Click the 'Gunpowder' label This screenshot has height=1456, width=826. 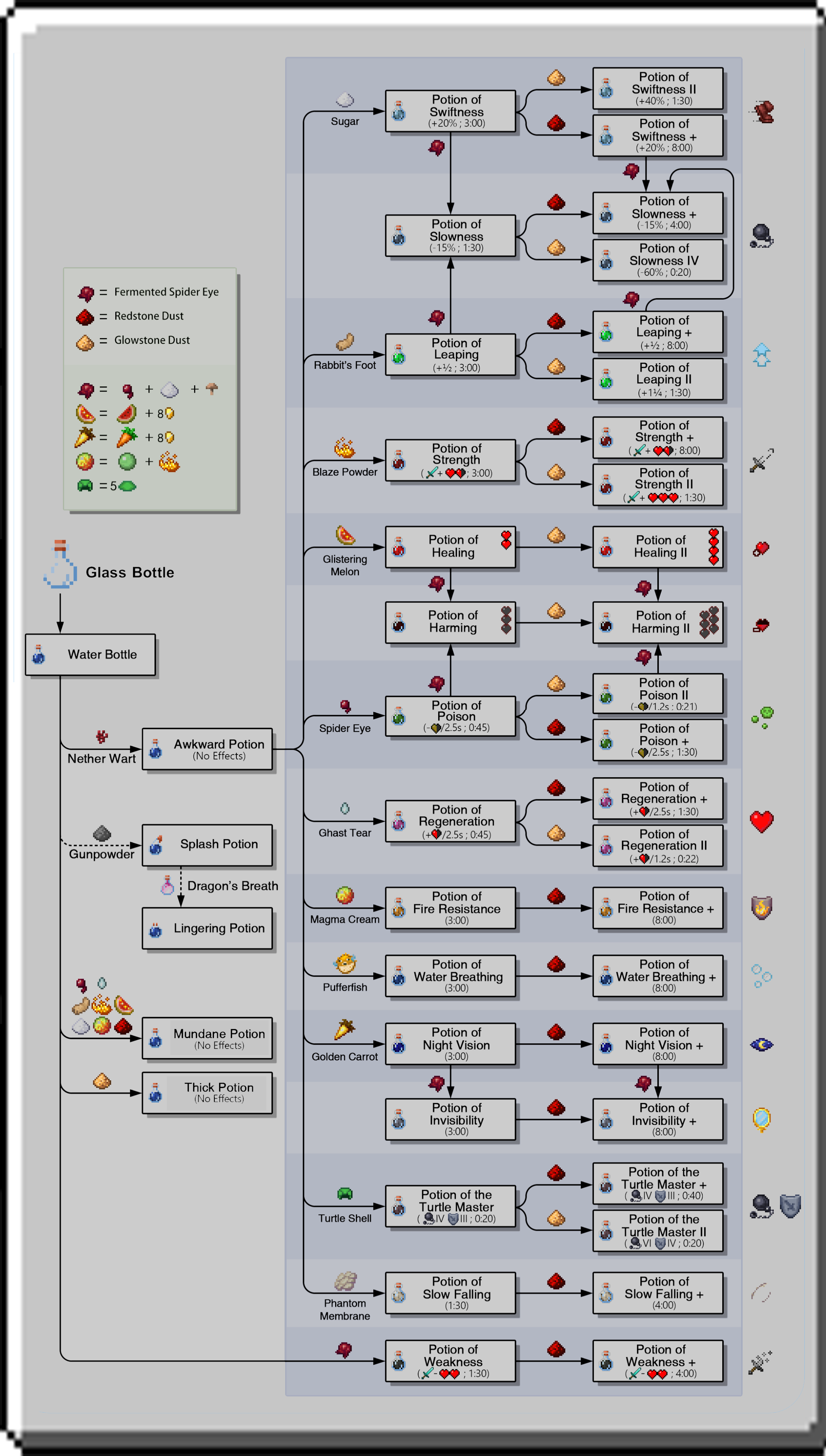click(x=101, y=854)
